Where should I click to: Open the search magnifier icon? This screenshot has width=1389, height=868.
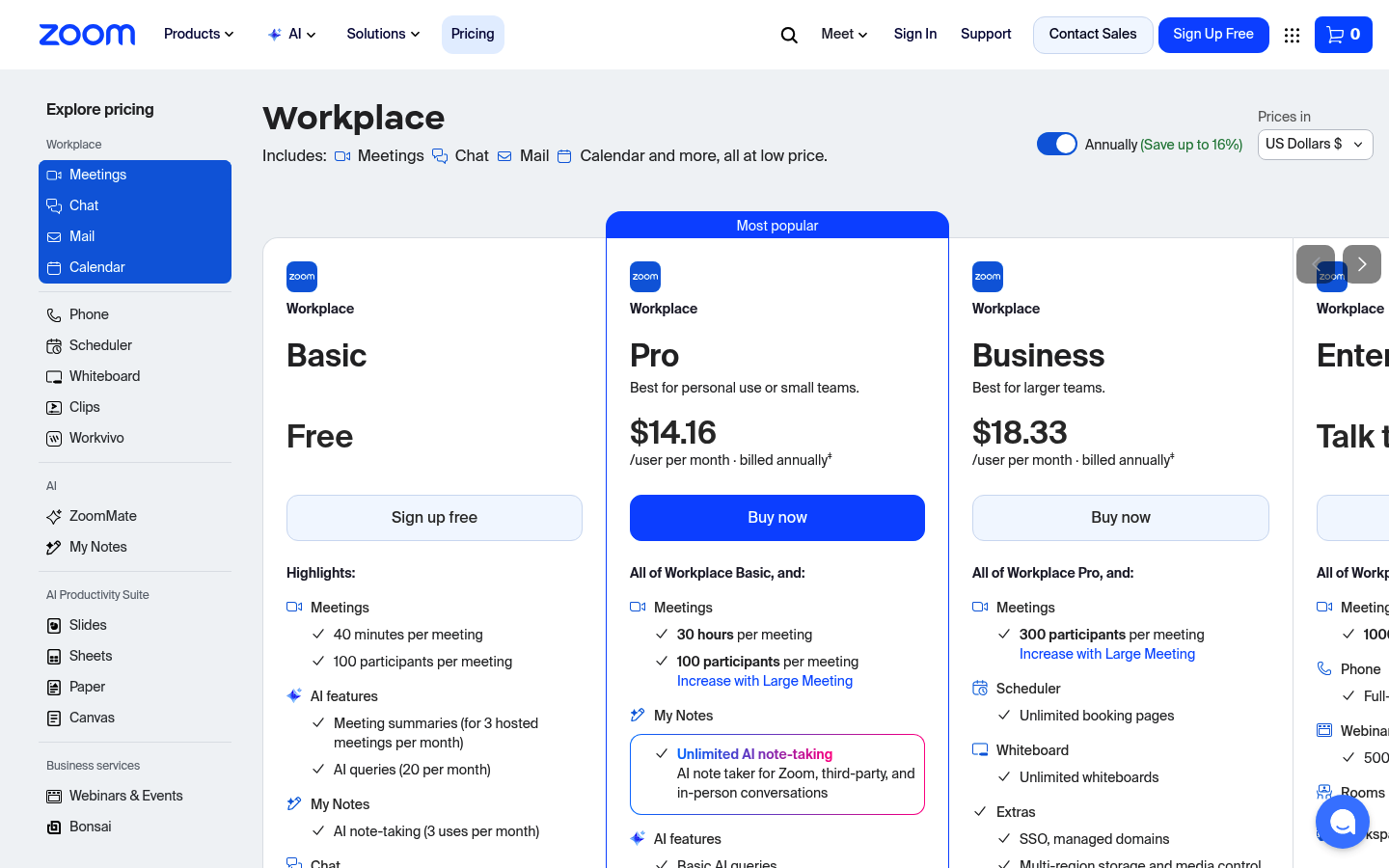(789, 35)
